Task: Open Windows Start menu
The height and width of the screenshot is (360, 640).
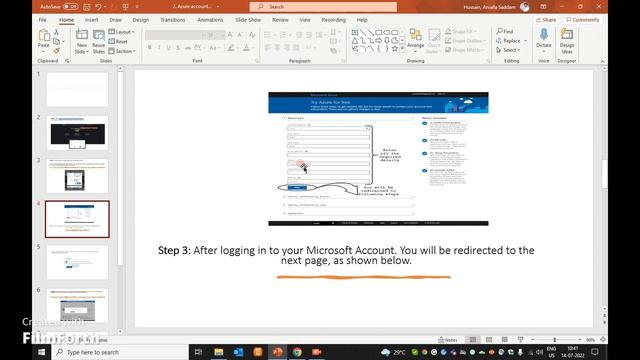Action: 42,352
